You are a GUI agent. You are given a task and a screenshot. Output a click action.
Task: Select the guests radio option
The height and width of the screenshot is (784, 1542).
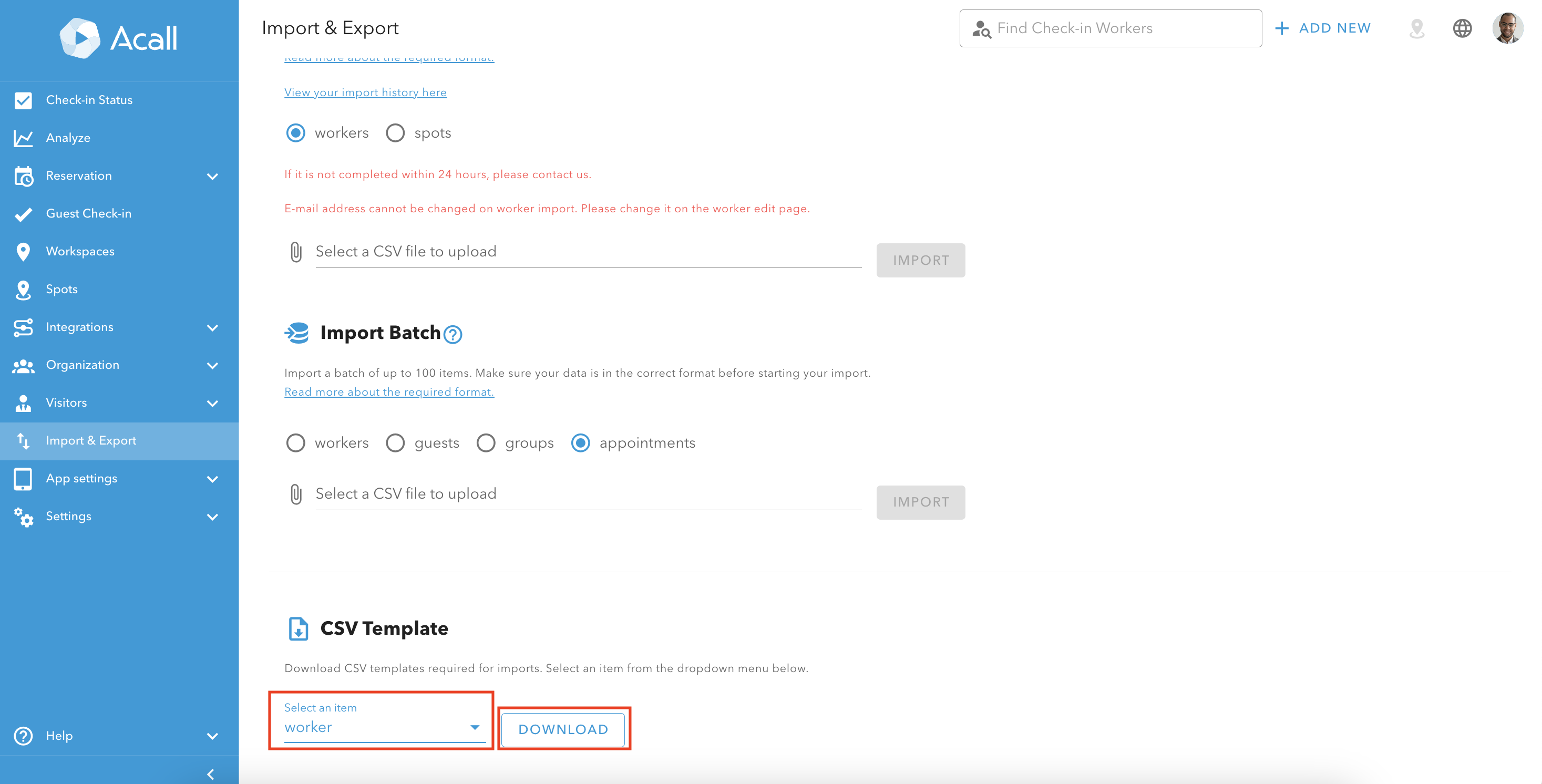pos(395,443)
